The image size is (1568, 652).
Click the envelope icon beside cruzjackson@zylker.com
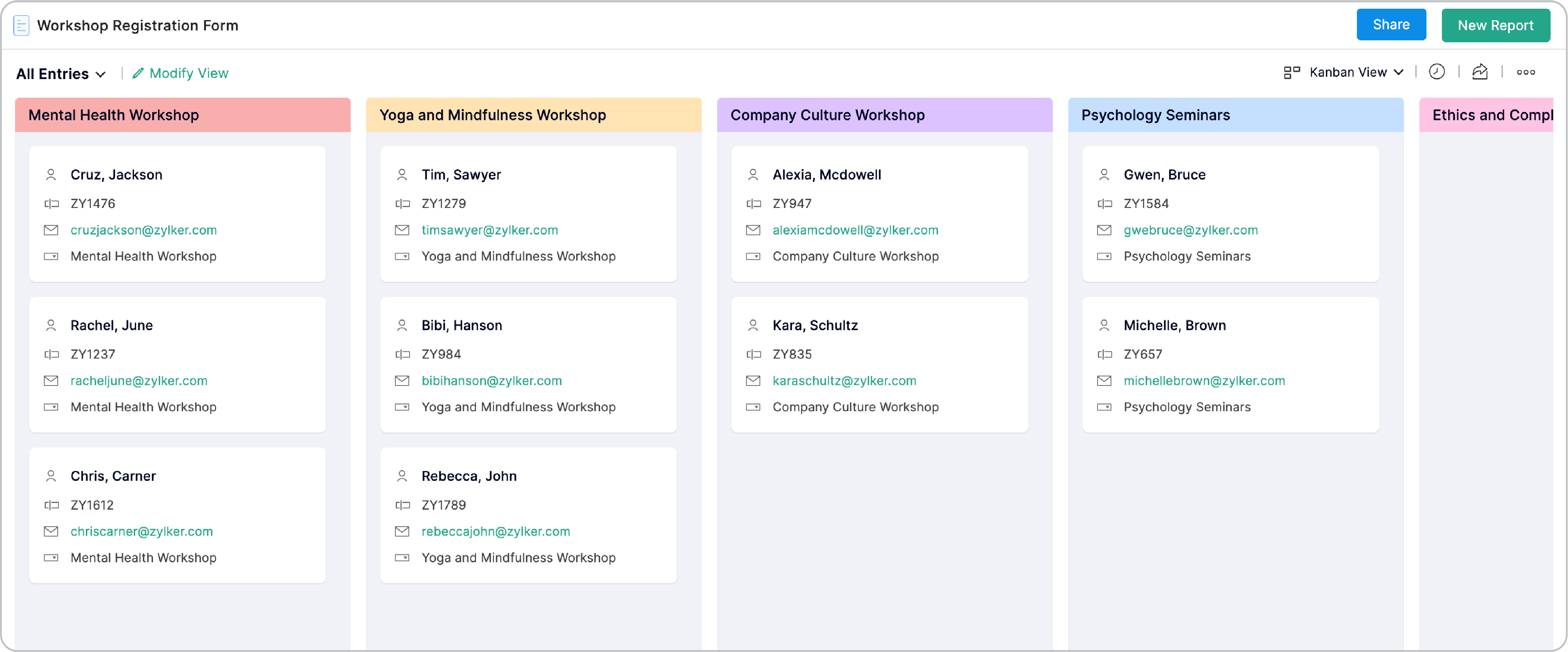[52, 230]
